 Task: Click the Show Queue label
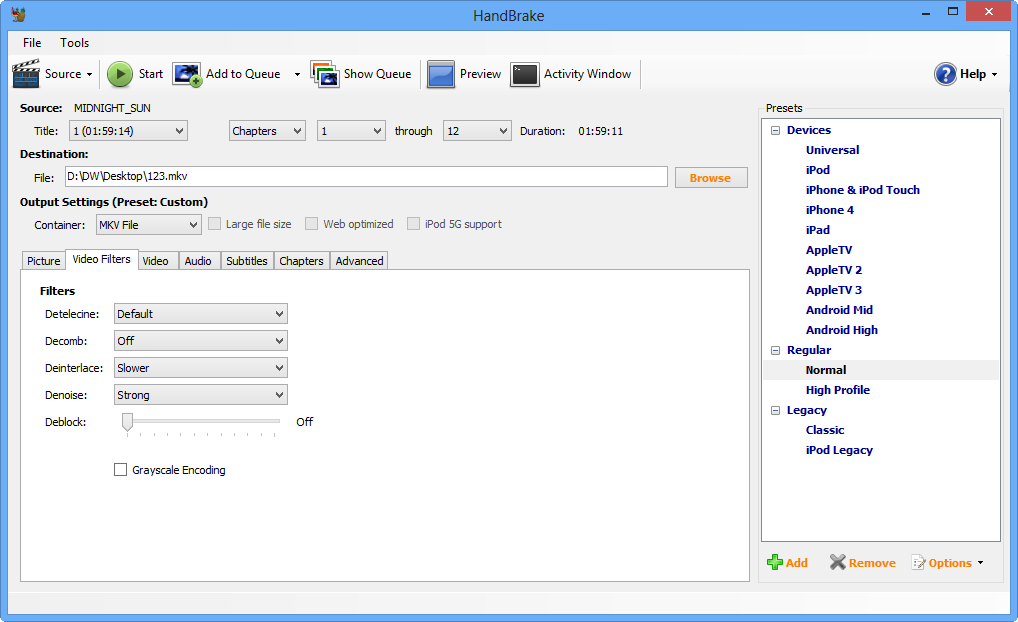377,74
